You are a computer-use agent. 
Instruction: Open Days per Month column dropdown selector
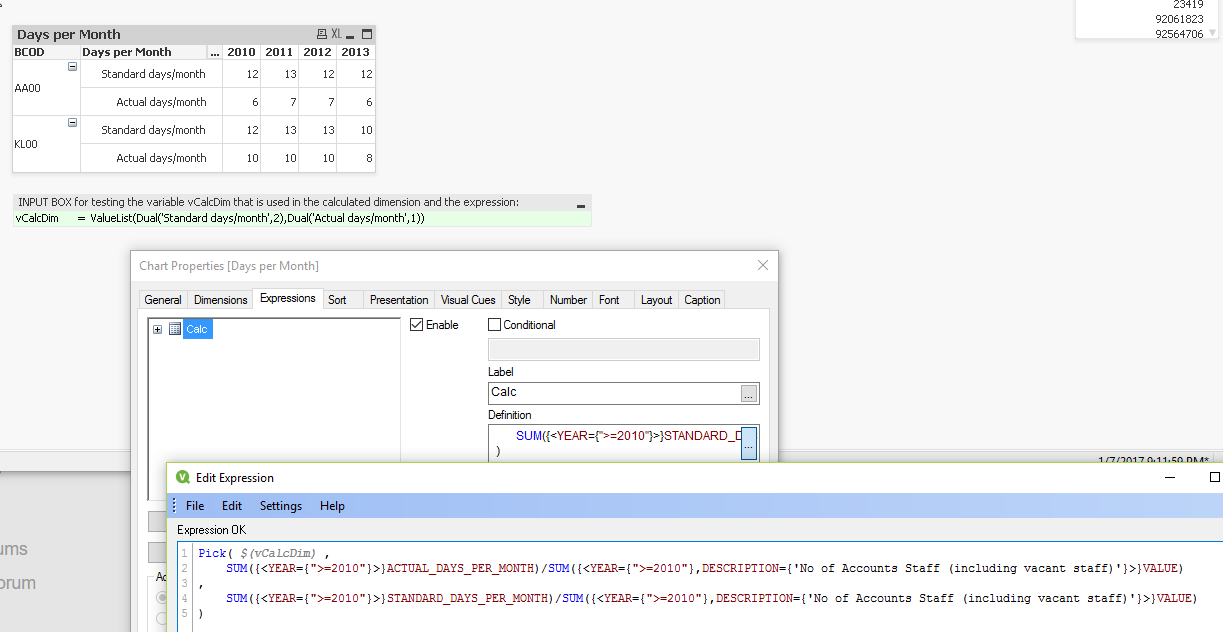[215, 52]
